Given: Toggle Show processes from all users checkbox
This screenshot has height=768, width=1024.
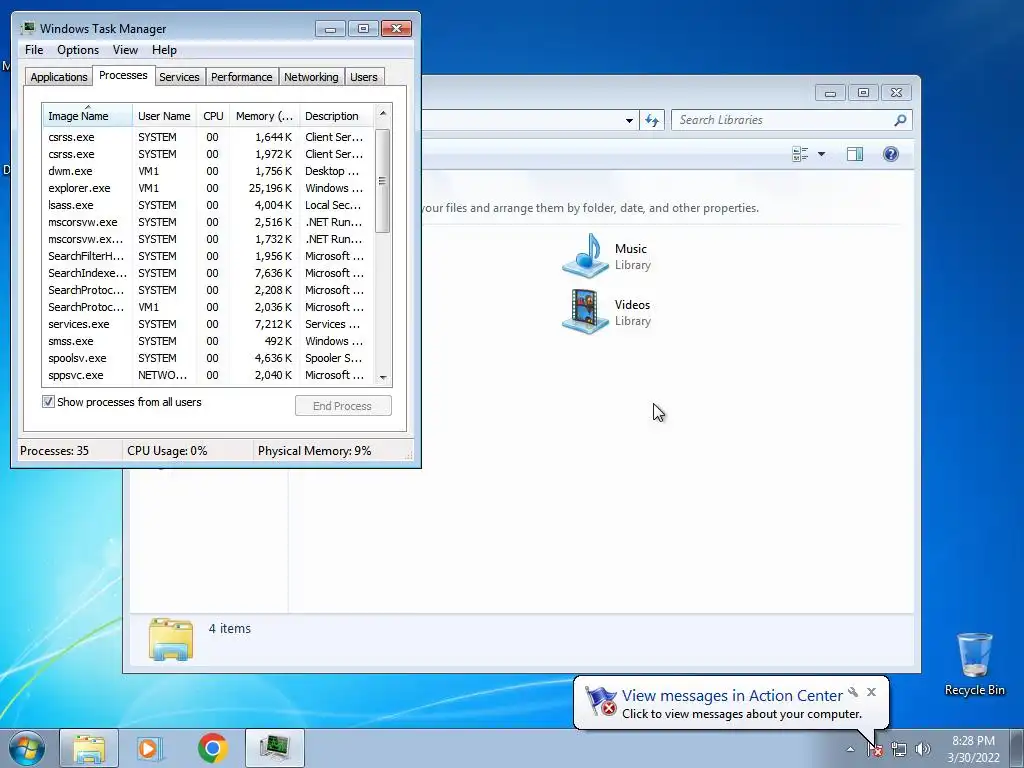Looking at the screenshot, I should (48, 402).
